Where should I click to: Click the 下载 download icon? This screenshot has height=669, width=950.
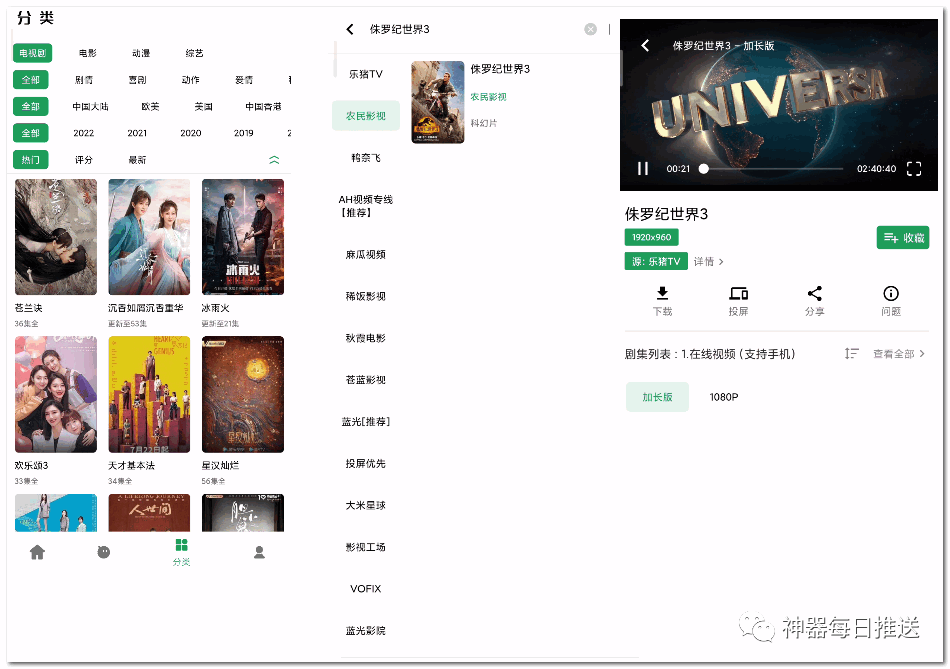(x=662, y=293)
